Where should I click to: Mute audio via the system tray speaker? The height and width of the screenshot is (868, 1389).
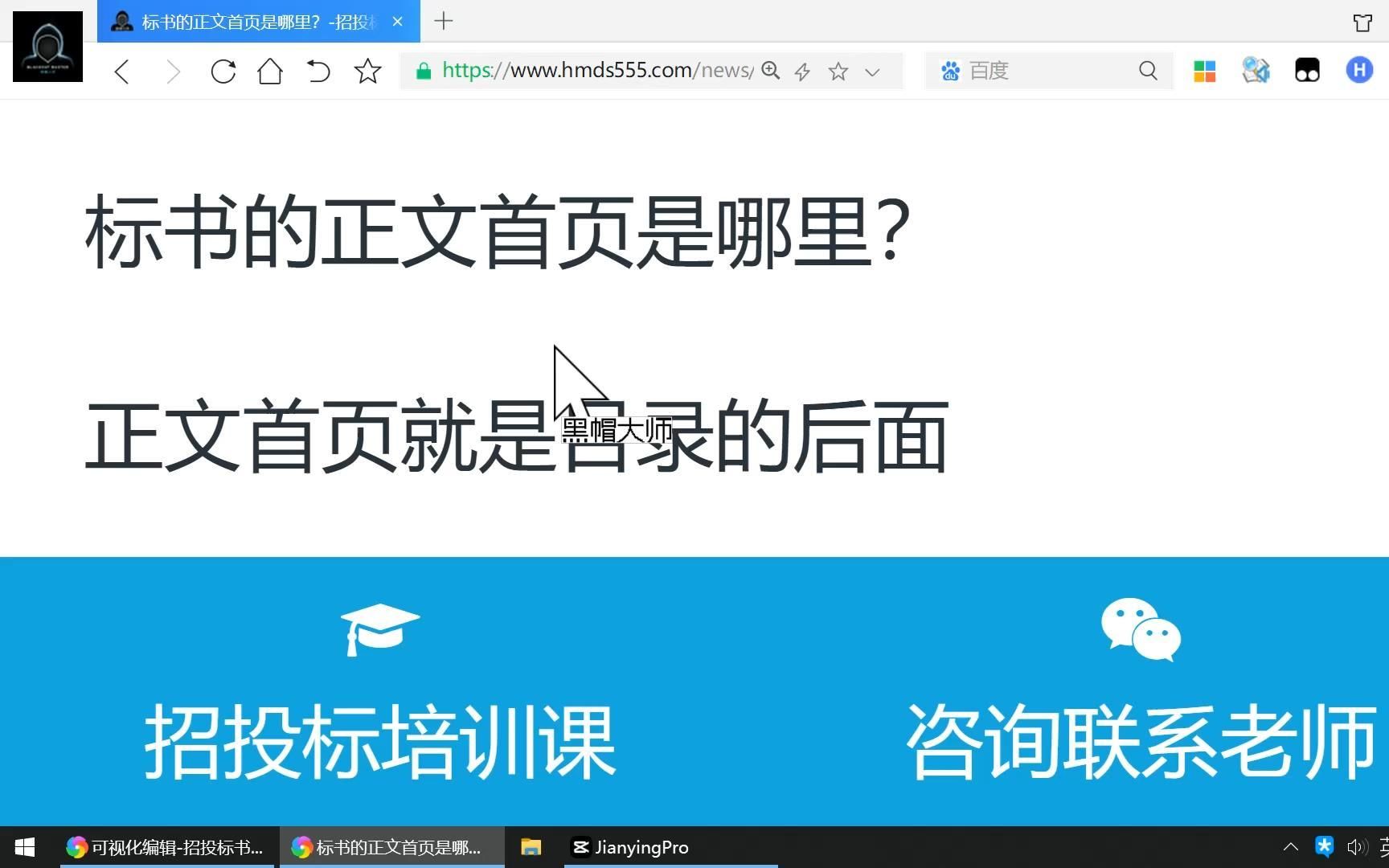[1357, 847]
